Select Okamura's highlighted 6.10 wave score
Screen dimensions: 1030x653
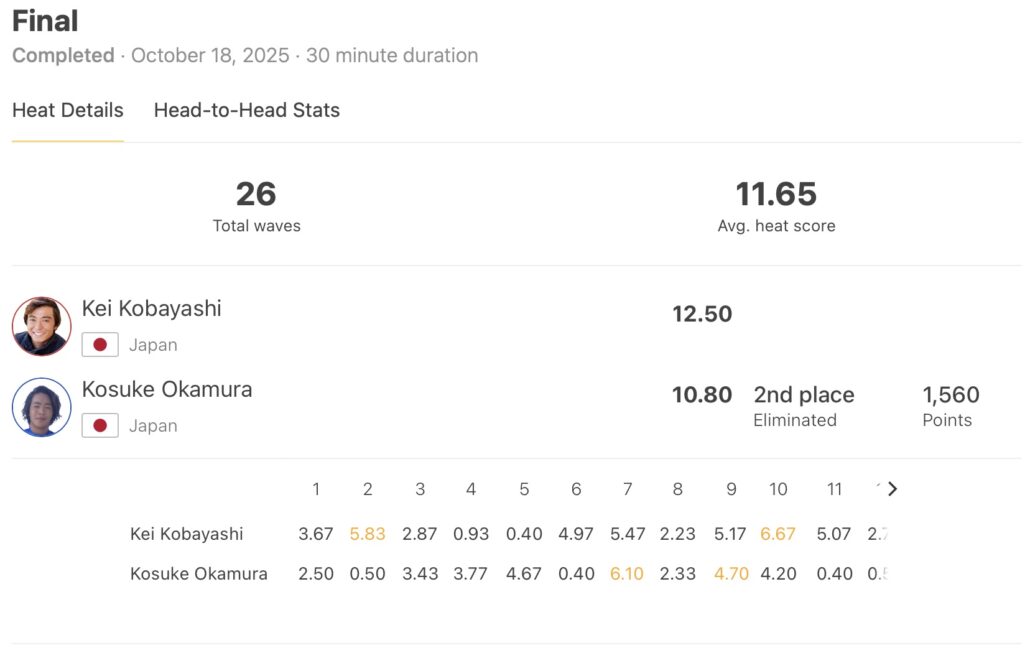click(627, 574)
